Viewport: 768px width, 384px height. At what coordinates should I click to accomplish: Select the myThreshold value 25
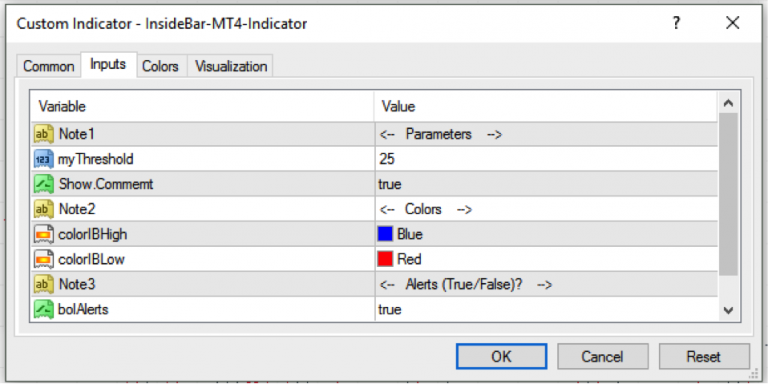pos(386,159)
